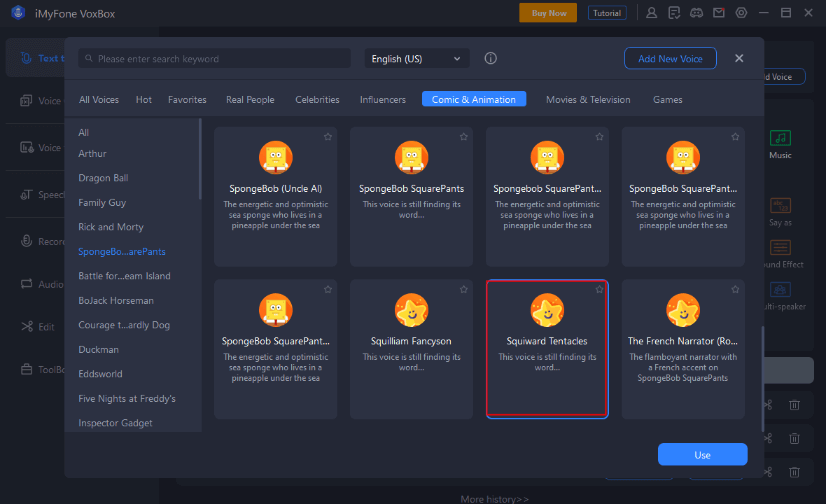Favorite the SpongeBob (Uncle Al) voice star
The height and width of the screenshot is (504, 826).
coord(328,137)
